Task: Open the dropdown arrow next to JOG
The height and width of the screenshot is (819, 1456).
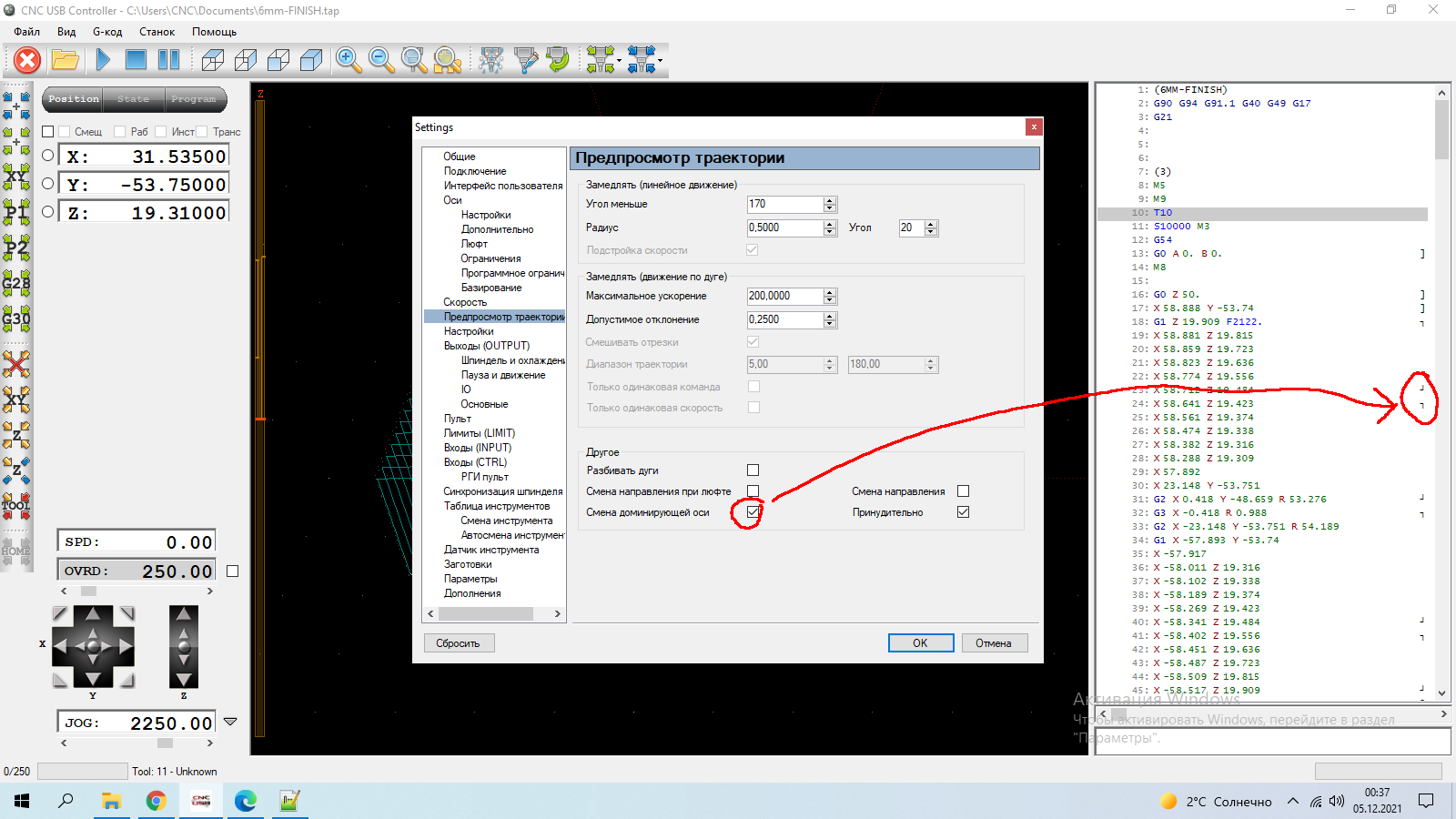Action: (230, 722)
